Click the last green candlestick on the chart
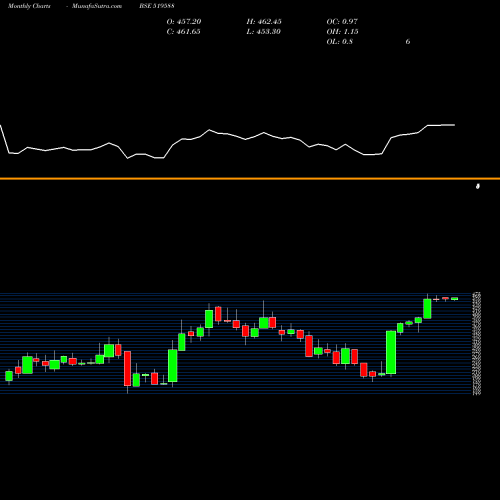500x500 pixels. 454,299
